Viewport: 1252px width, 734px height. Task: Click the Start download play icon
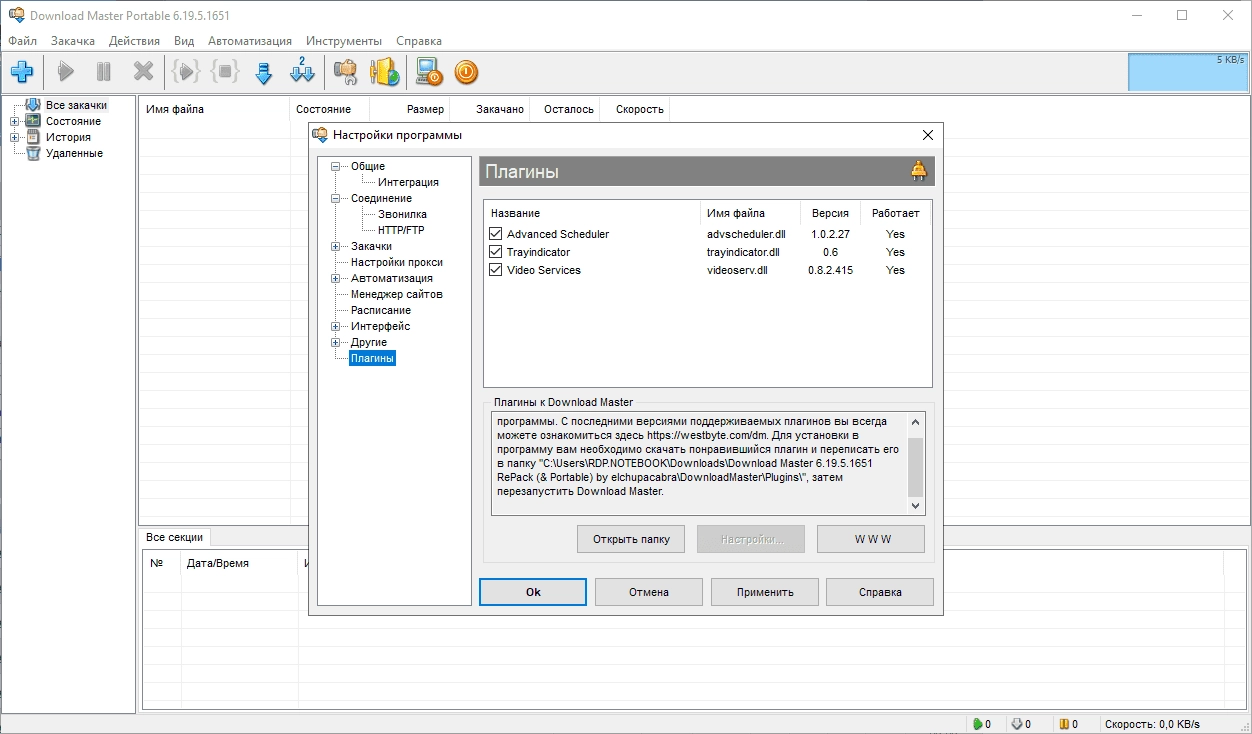pos(66,72)
